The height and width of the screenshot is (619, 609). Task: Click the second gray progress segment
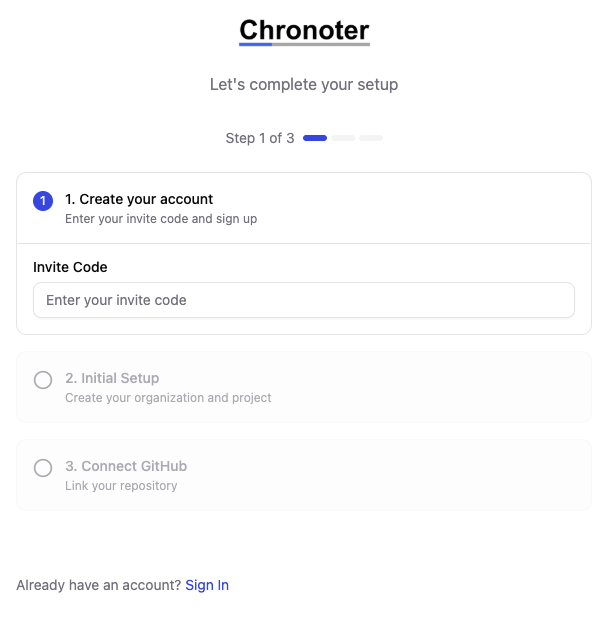[343, 138]
